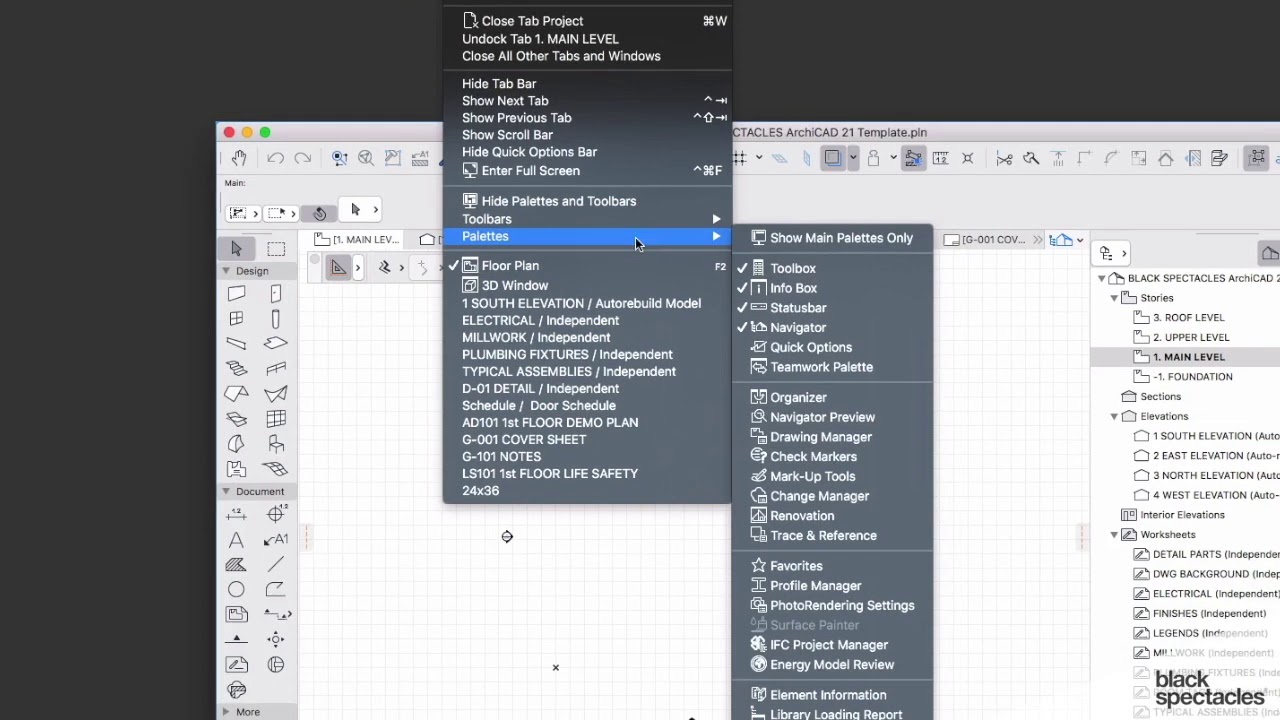Select Show Main Palettes Only

(x=841, y=238)
